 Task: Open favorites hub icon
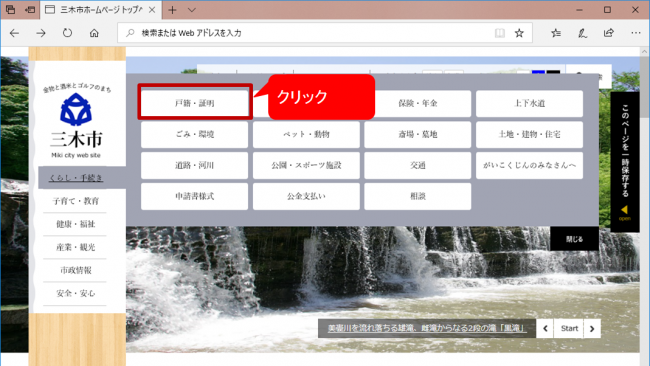click(x=556, y=33)
